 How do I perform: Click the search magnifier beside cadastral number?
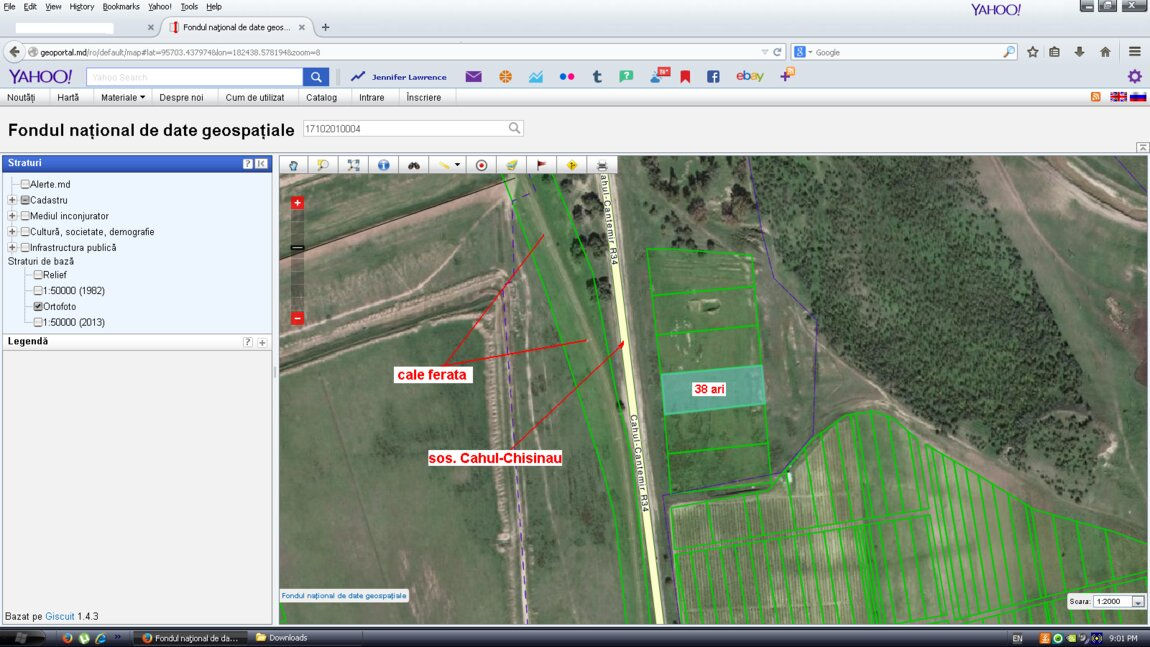[515, 128]
